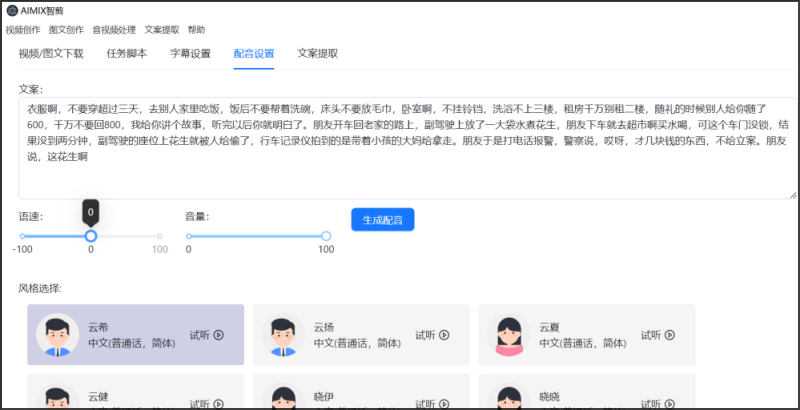Select the 云希 voice avatar

(57, 335)
